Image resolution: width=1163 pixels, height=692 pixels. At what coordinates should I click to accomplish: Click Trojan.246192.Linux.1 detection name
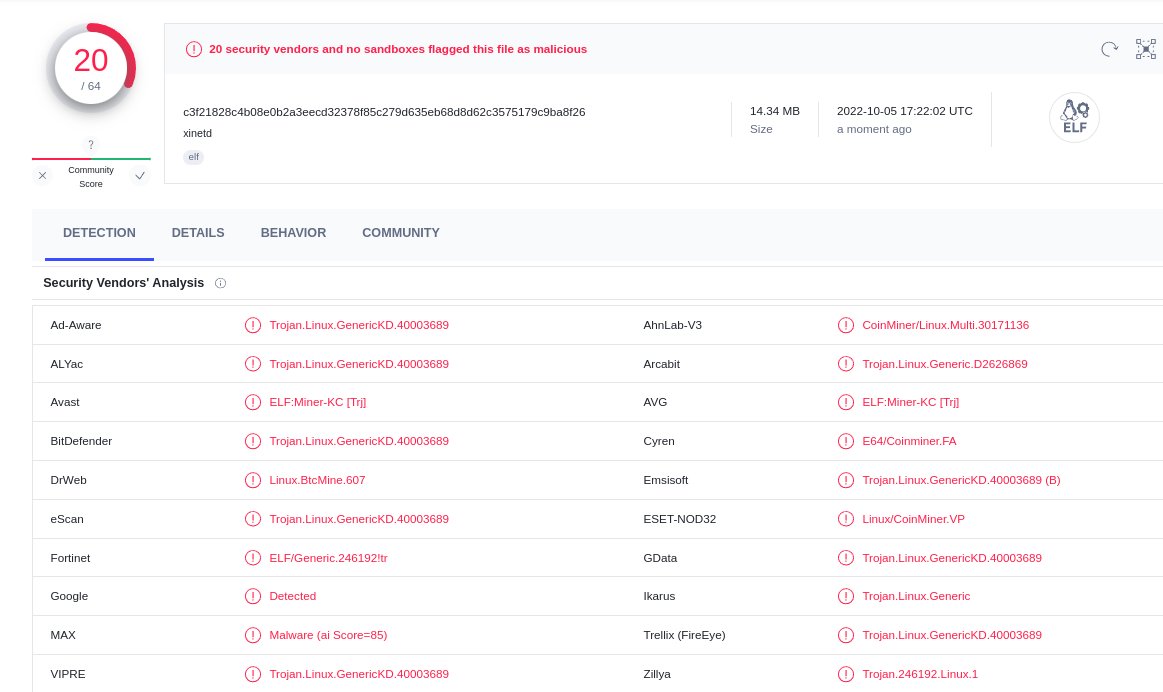[920, 673]
